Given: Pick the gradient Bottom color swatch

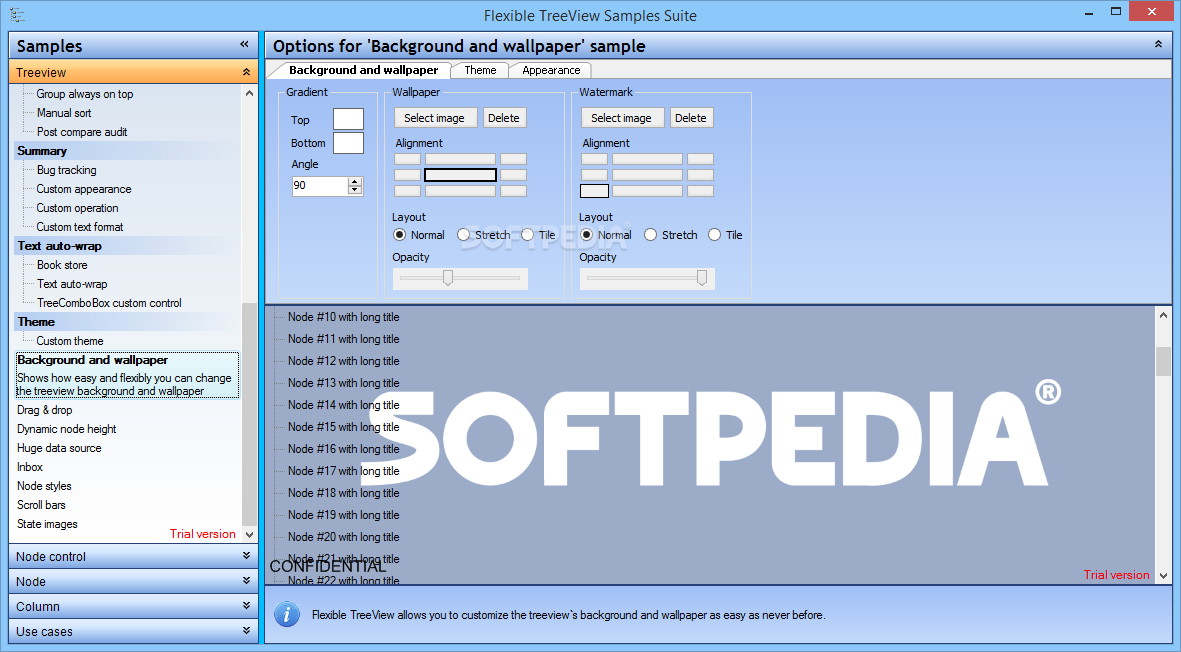Looking at the screenshot, I should point(348,142).
